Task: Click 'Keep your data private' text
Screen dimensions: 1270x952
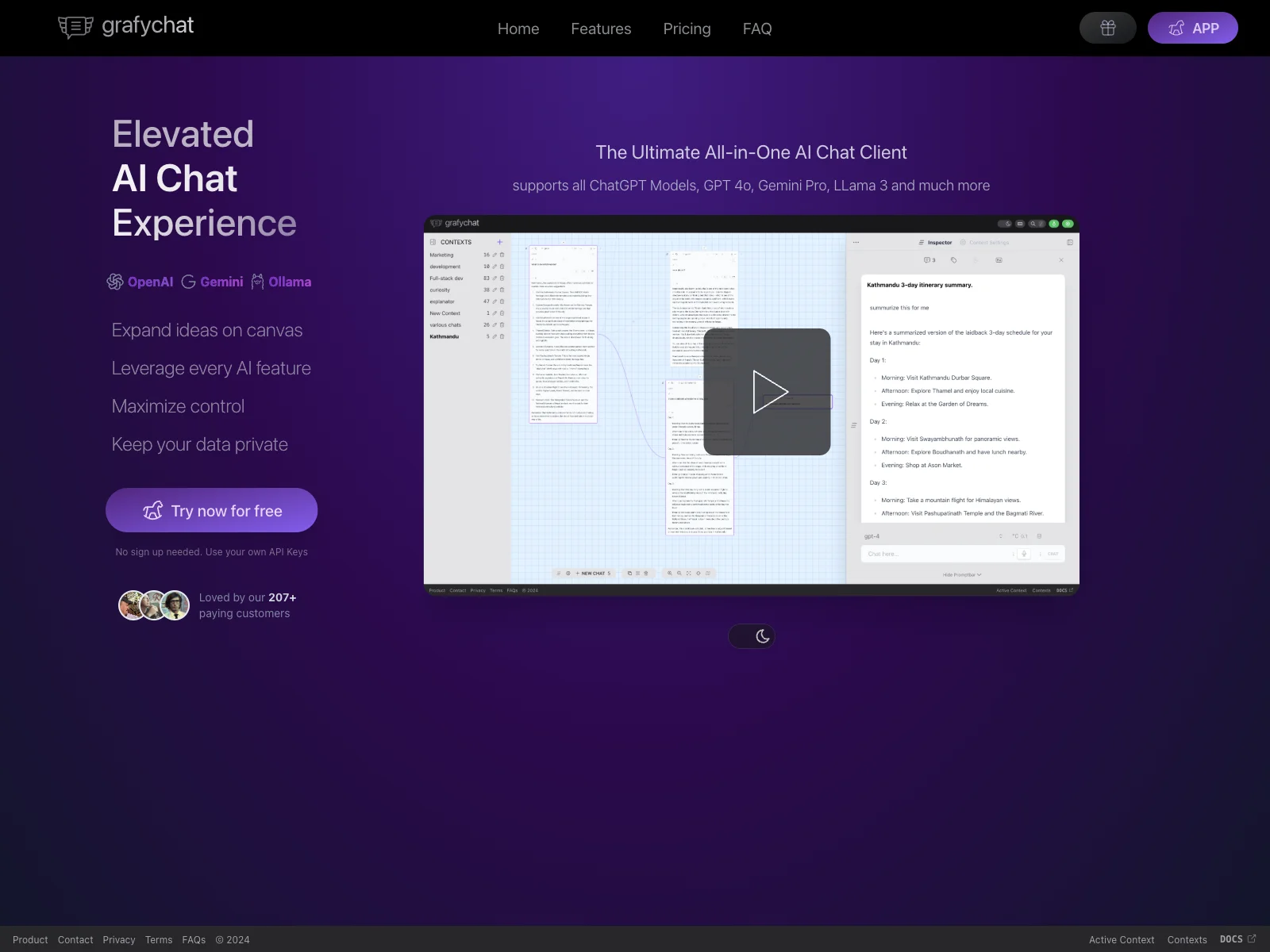Action: pos(199,444)
